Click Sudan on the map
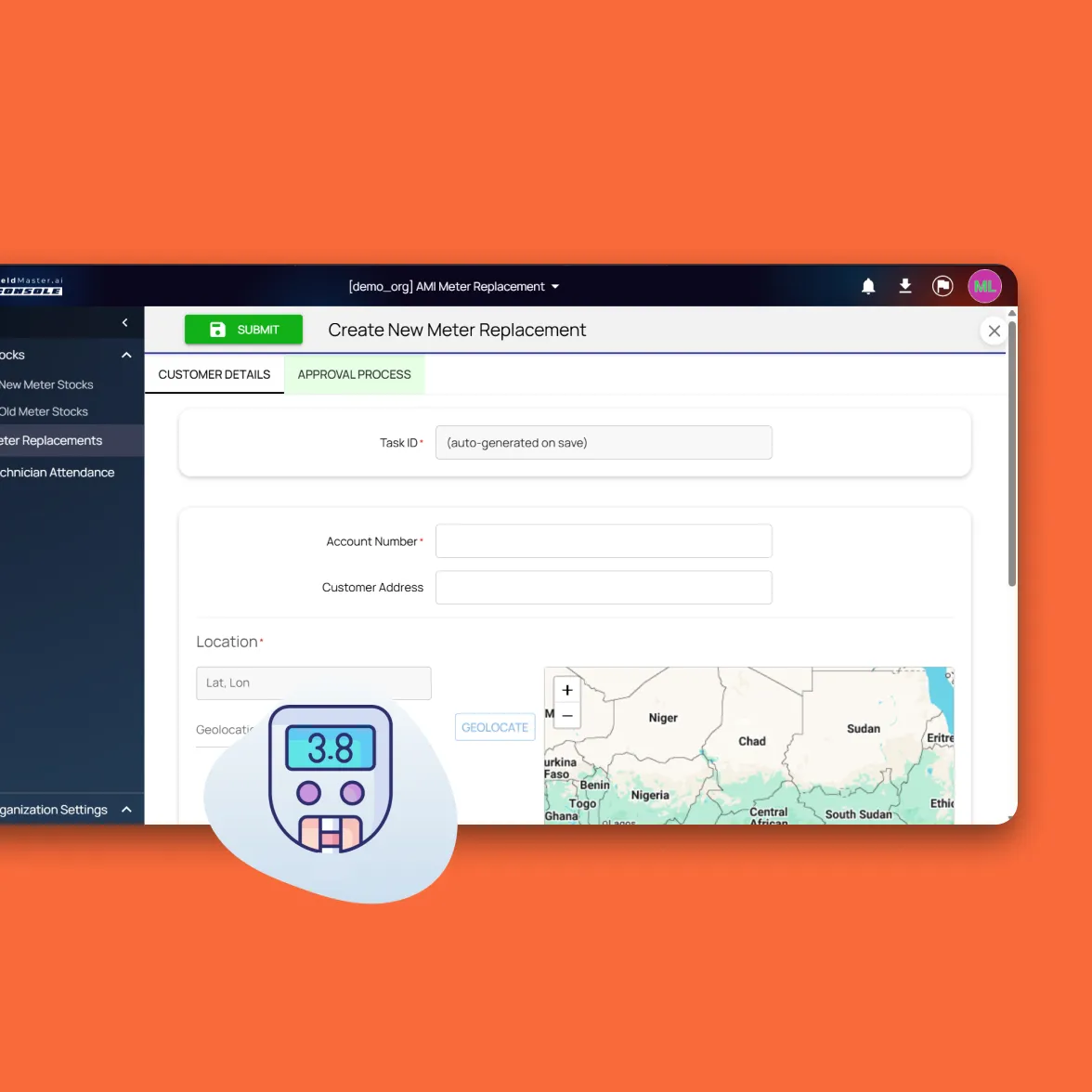Viewport: 1092px width, 1092px height. click(x=863, y=728)
